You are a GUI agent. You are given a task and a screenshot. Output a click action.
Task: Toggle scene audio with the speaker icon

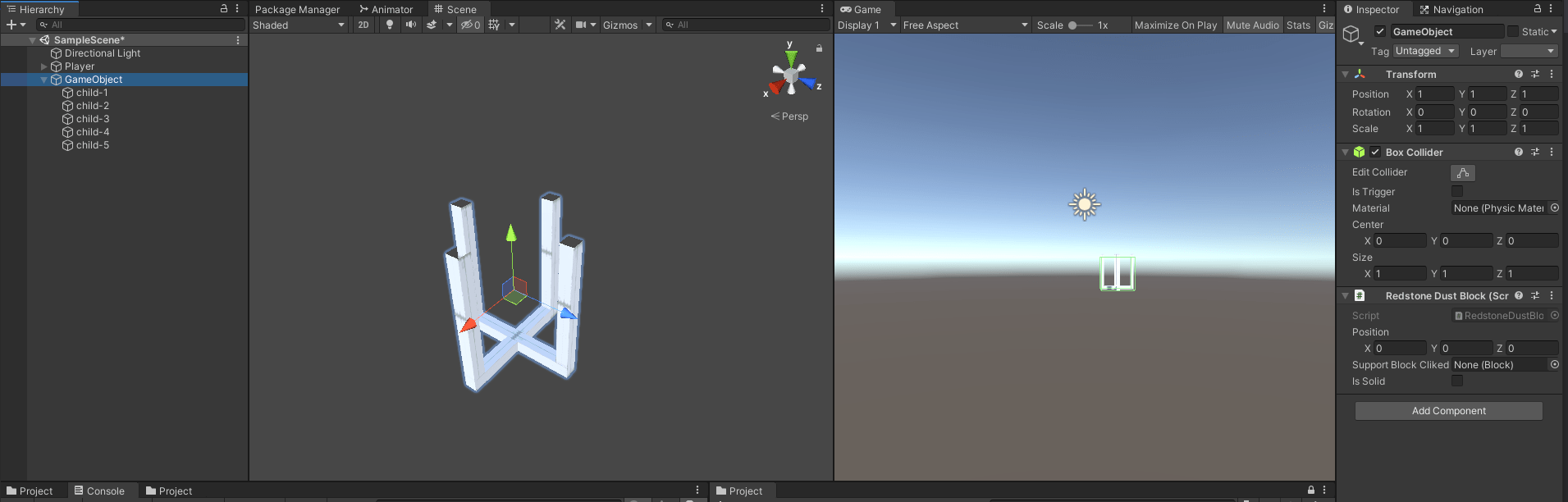click(410, 25)
